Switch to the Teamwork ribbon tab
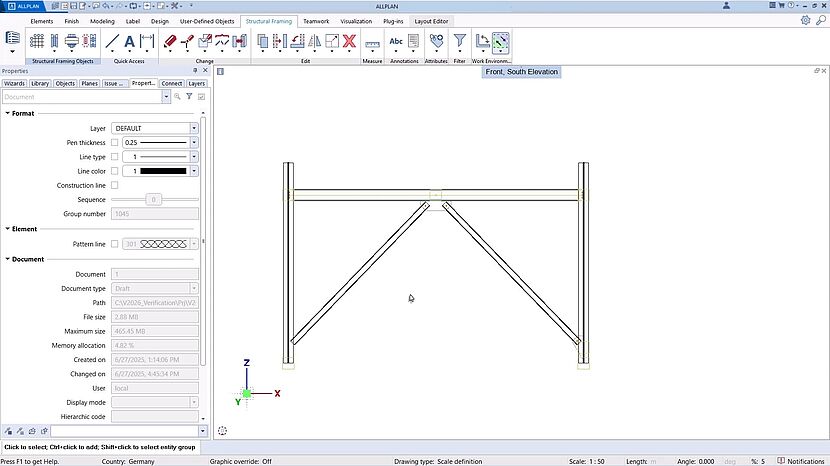This screenshot has height=466, width=830. (316, 20)
